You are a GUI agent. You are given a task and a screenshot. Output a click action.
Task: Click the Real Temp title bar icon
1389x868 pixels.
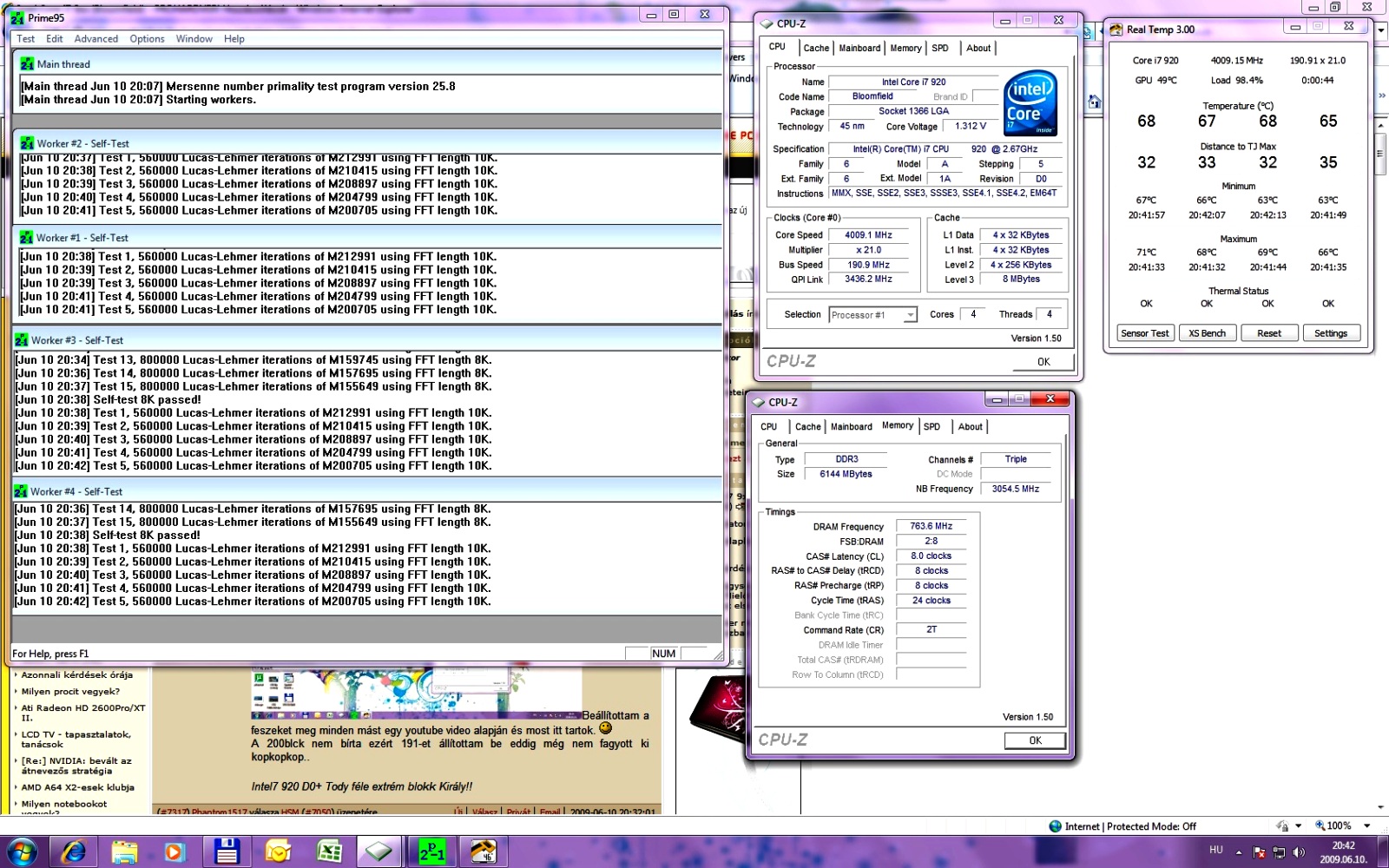click(x=1116, y=30)
